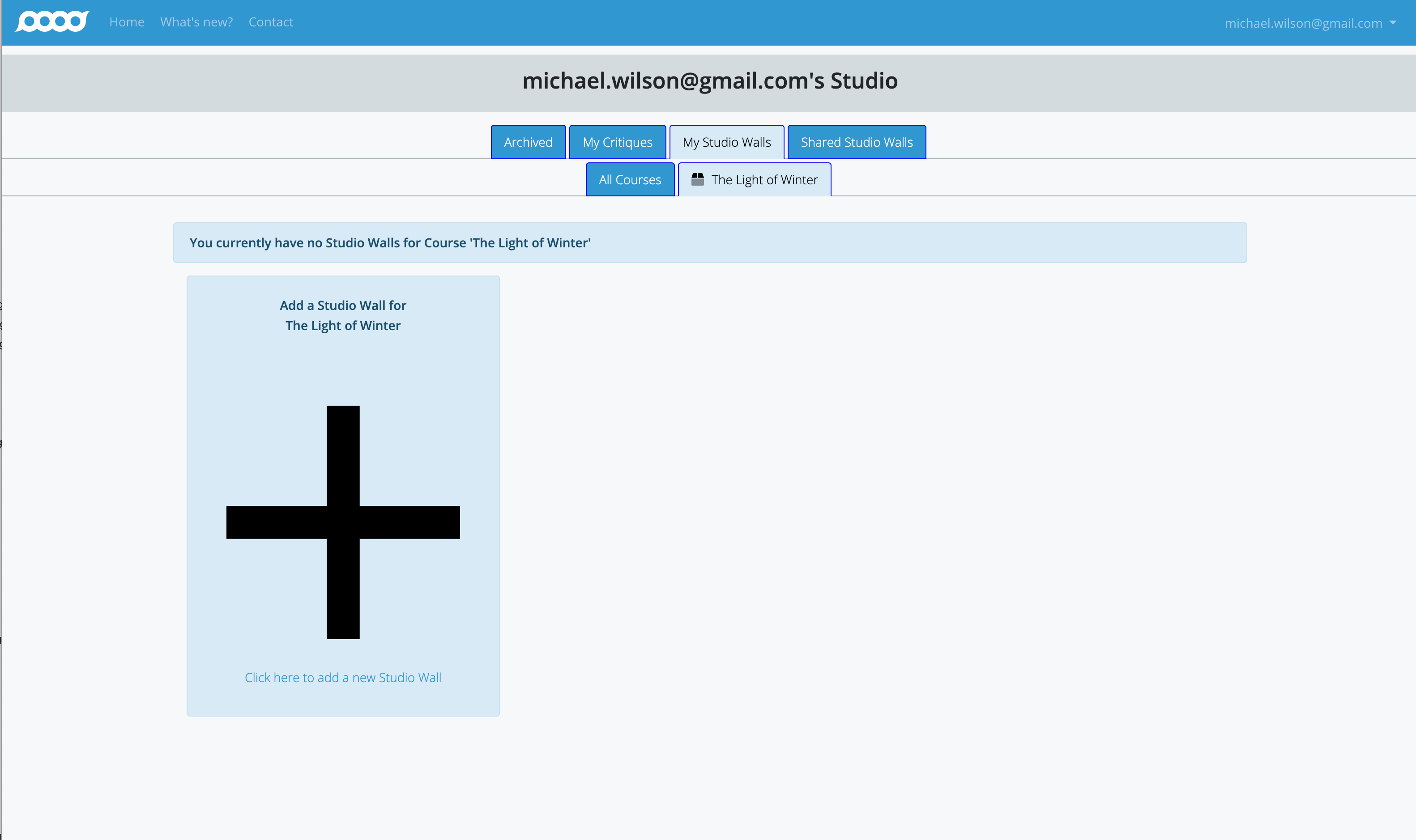Open the Home navigation link

[127, 22]
